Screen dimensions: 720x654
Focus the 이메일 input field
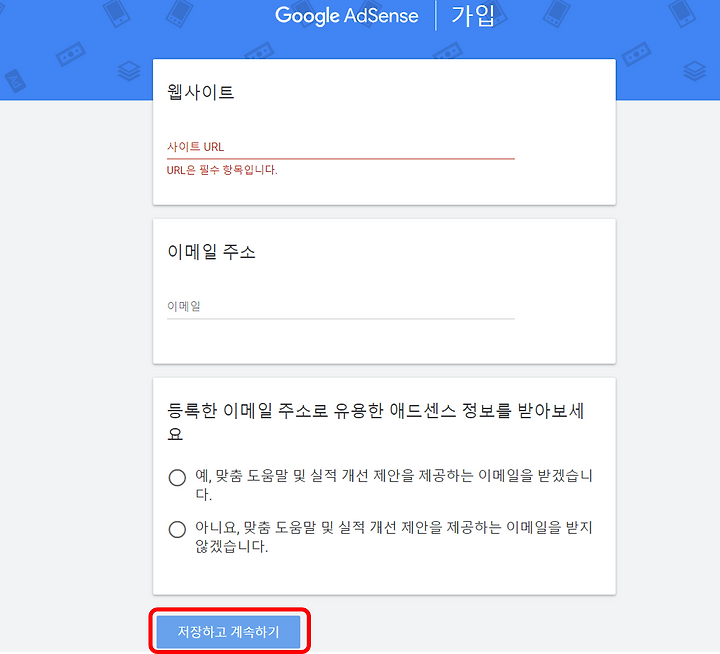[340, 306]
